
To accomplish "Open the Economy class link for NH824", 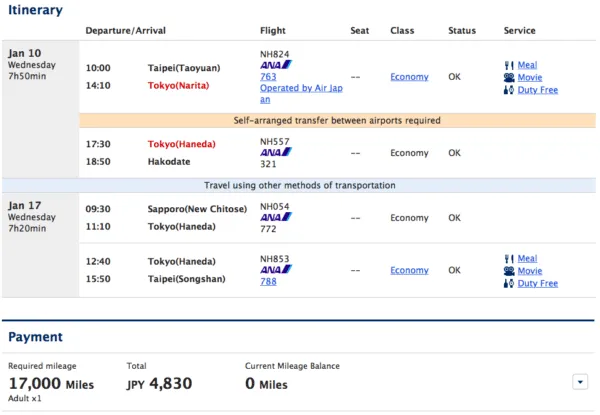I will [409, 77].
